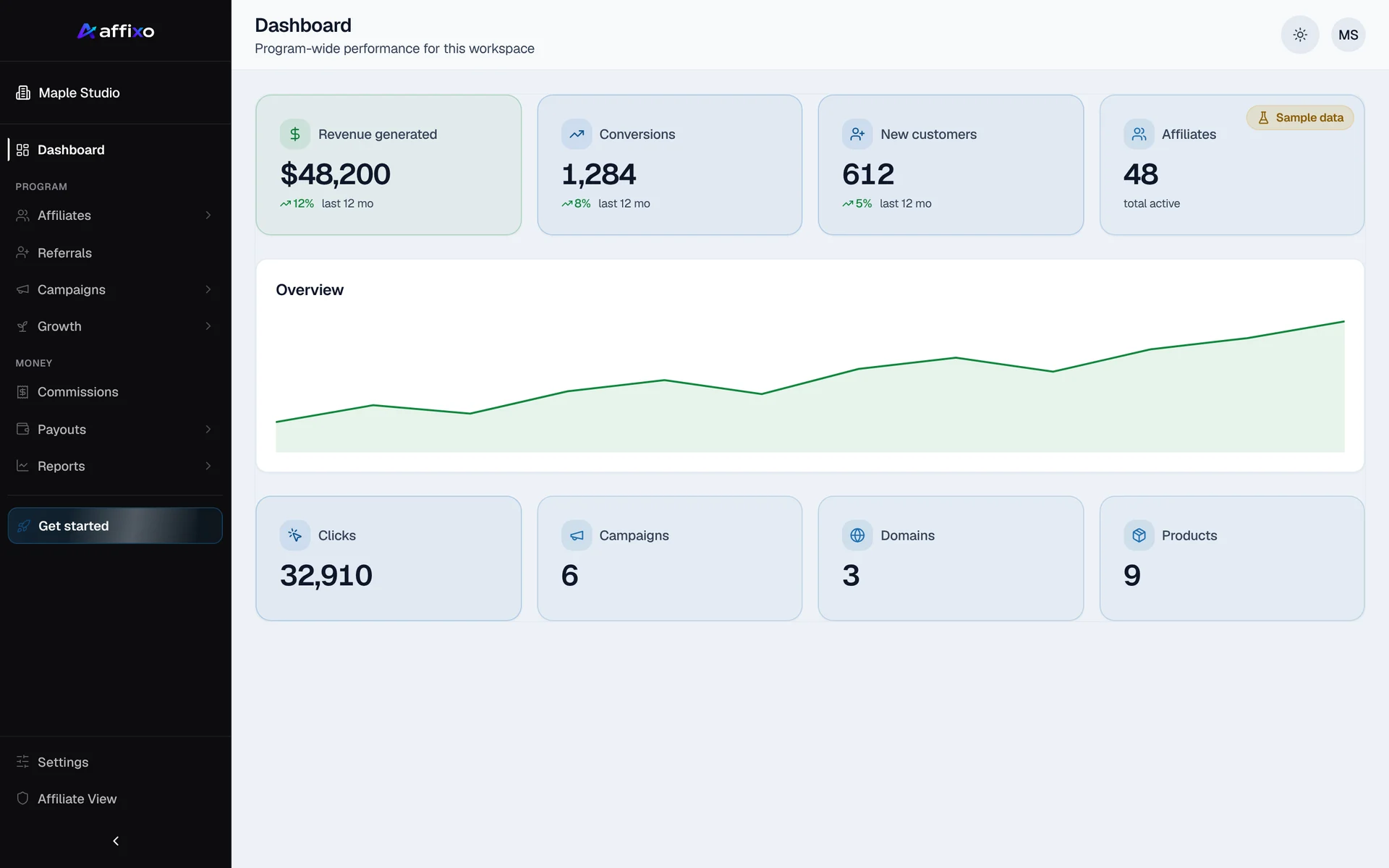Click the 12% revenue growth indicator

point(297,203)
